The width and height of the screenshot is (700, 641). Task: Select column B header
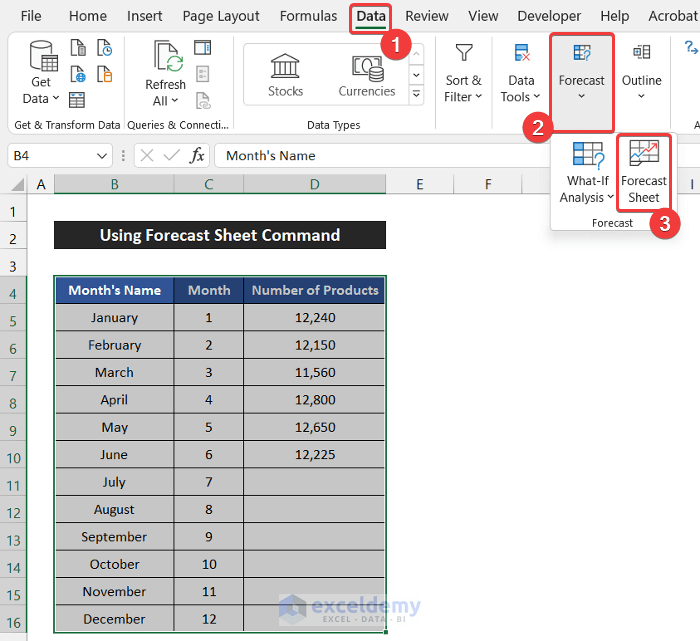click(114, 184)
